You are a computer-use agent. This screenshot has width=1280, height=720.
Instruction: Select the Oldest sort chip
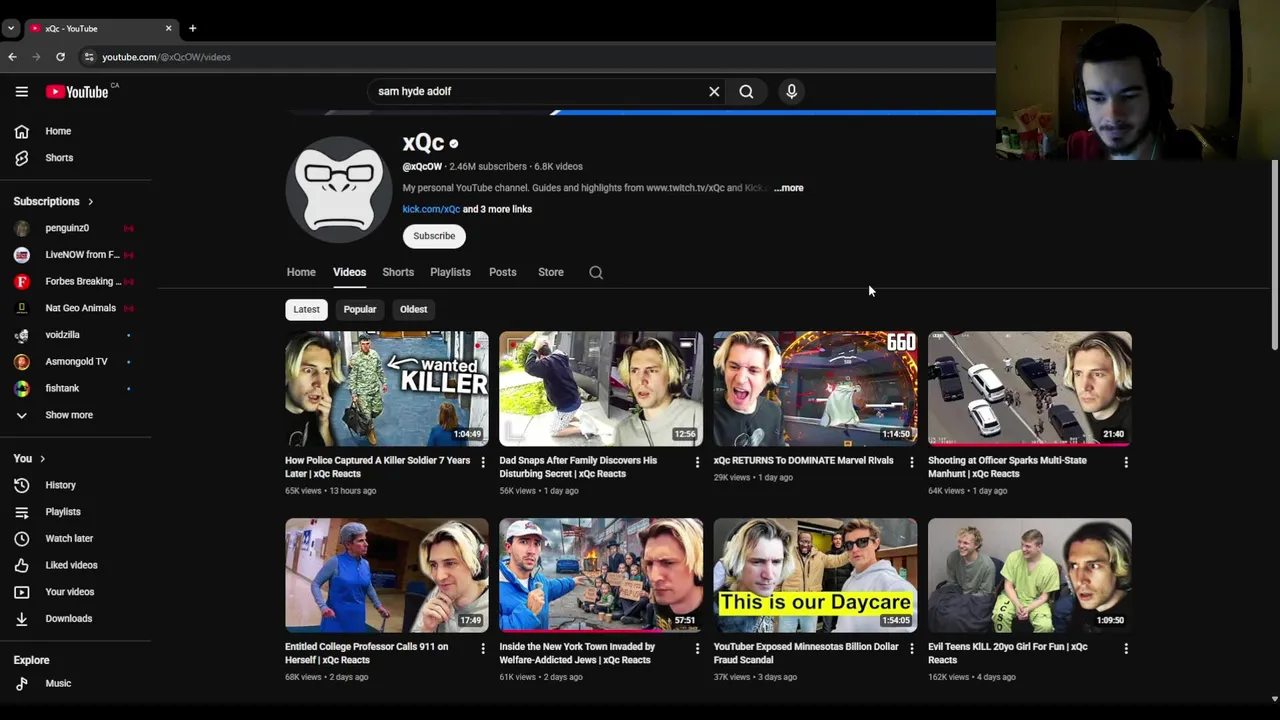pos(413,309)
